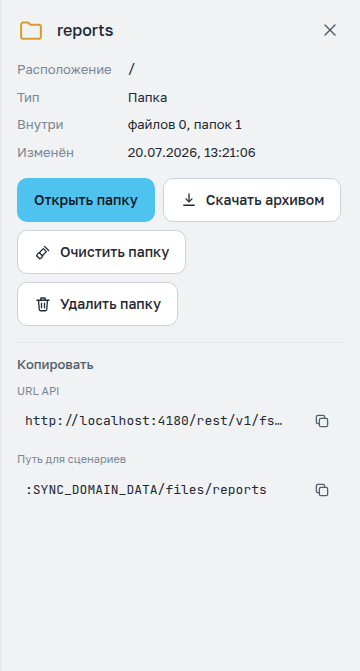The height and width of the screenshot is (671, 360).
Task: Click the type value Папка
Action: tap(147, 98)
